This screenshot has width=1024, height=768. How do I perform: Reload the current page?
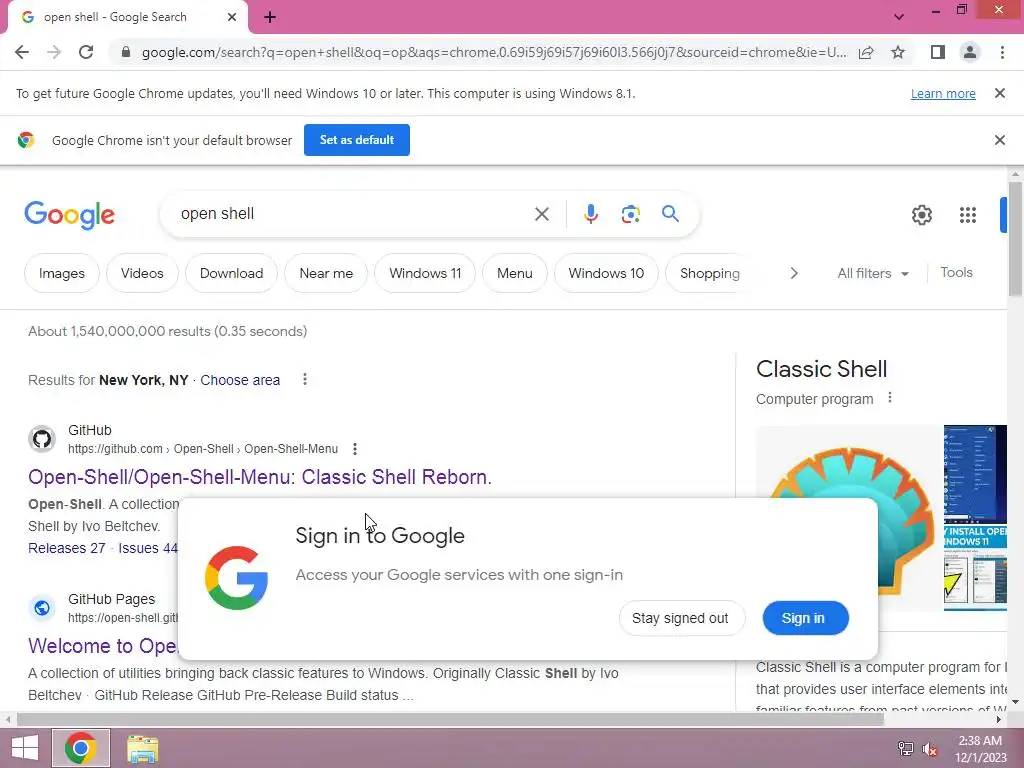[x=86, y=52]
